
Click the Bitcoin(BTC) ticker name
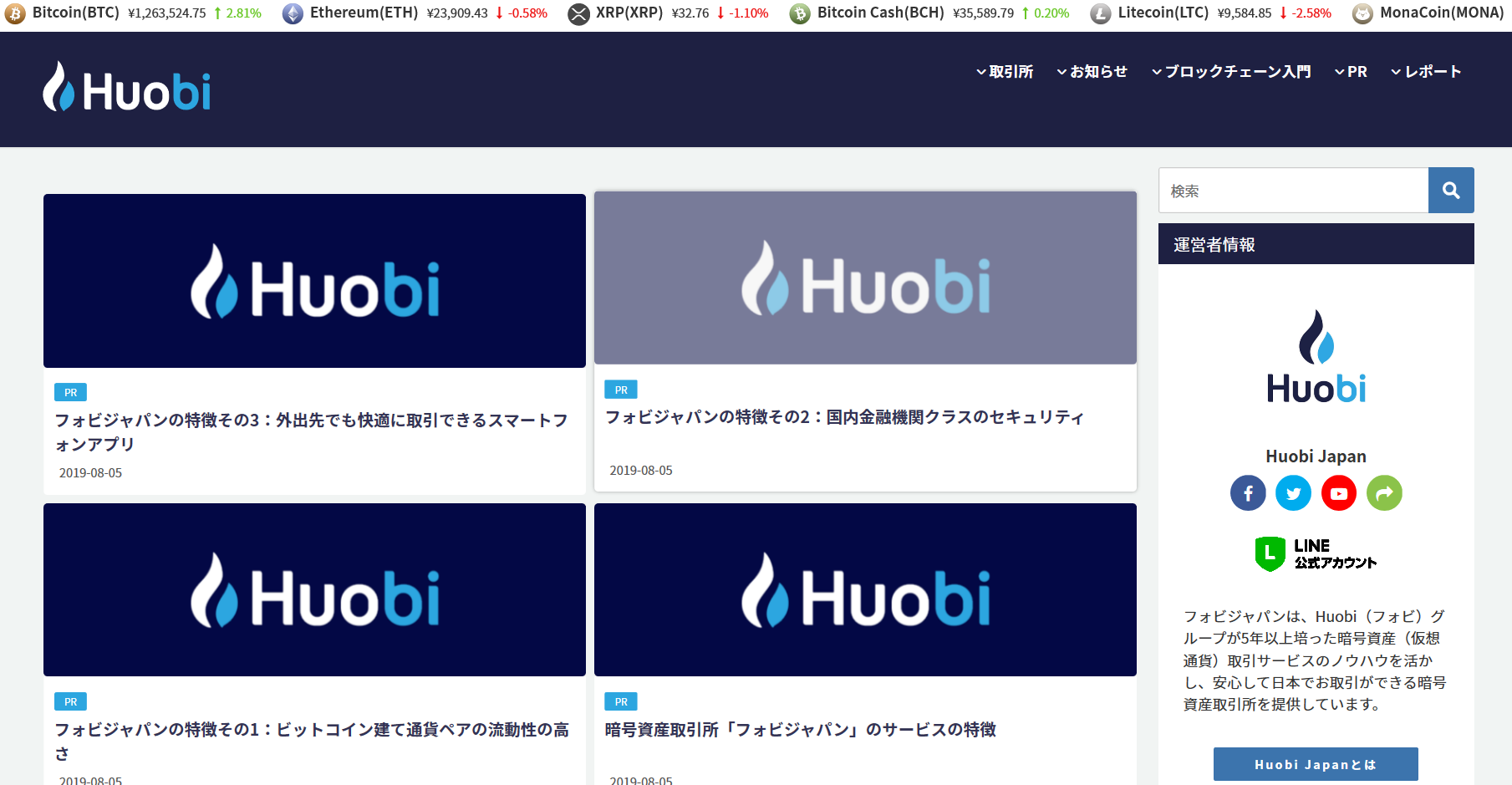coord(76,13)
